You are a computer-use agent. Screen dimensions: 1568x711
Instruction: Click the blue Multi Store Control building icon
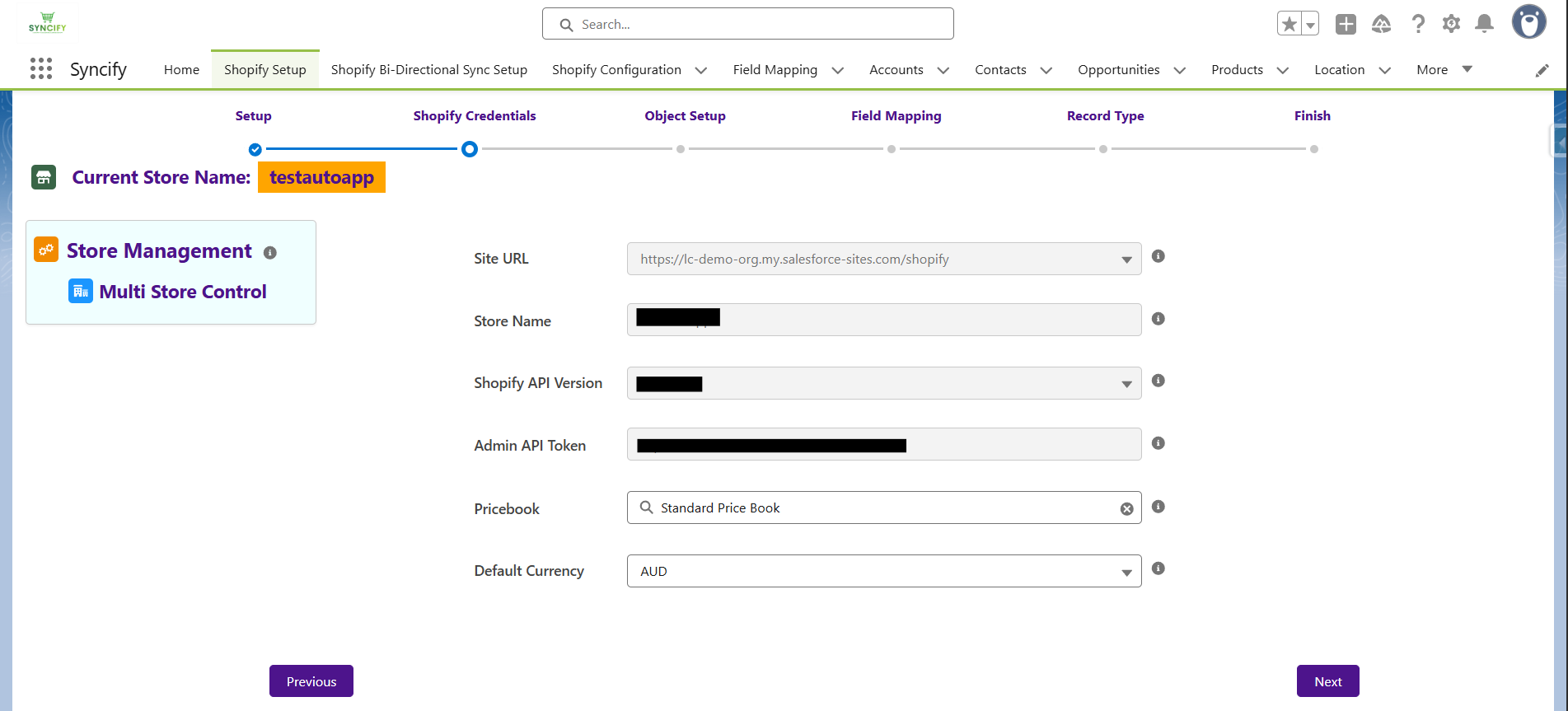(x=81, y=291)
